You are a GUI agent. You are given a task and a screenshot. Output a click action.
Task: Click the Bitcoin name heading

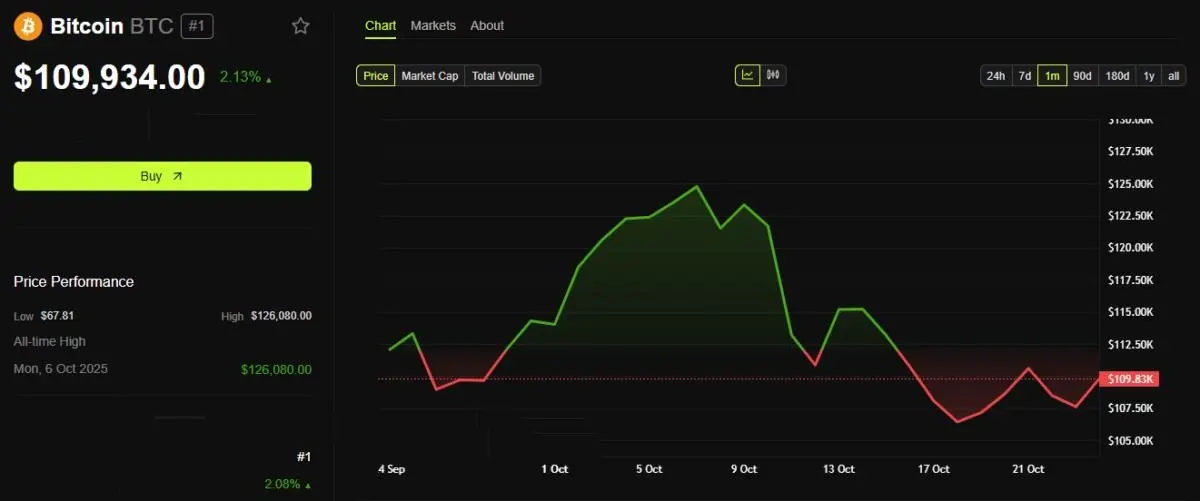[x=87, y=27]
